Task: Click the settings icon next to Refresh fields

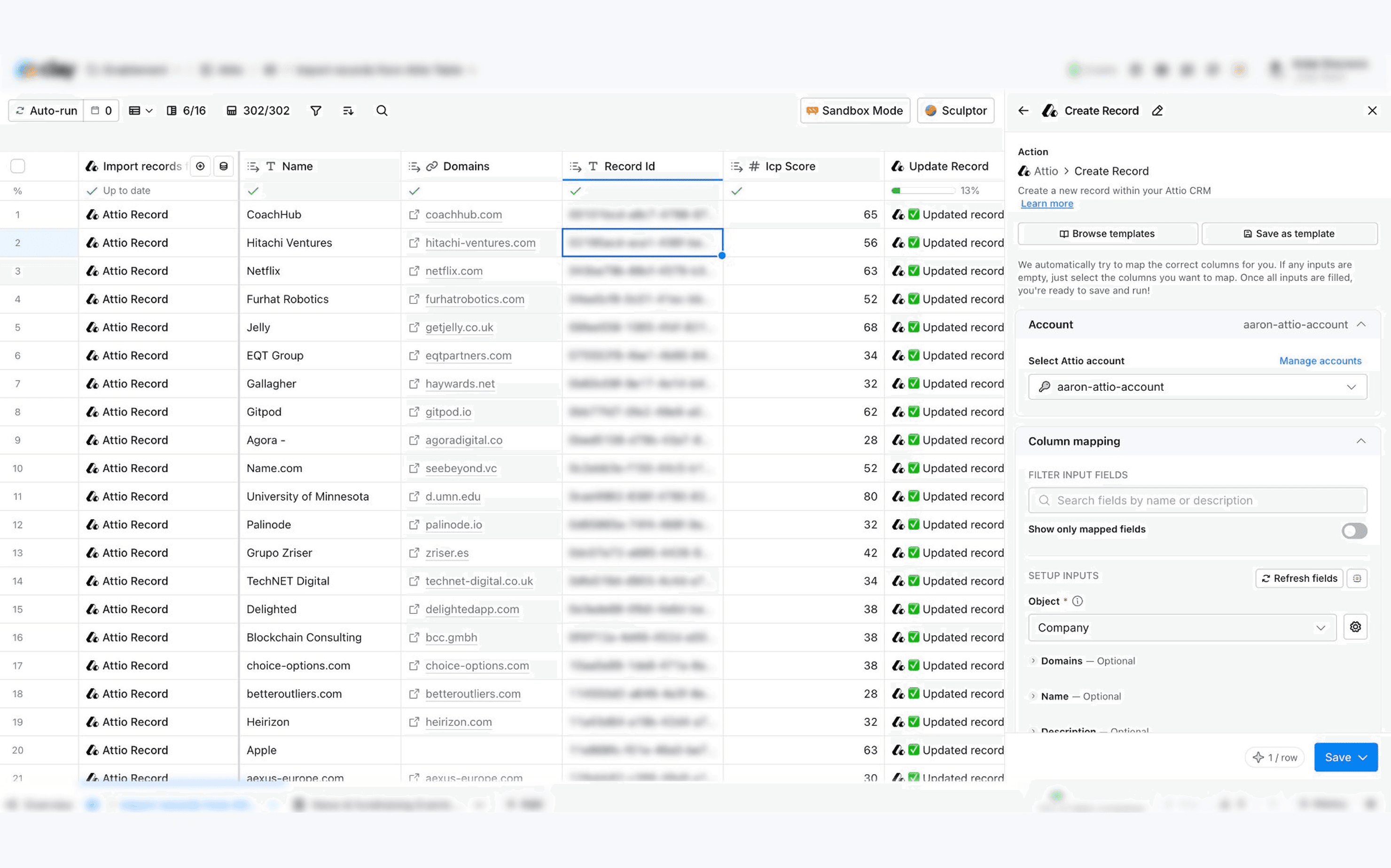Action: [x=1357, y=578]
